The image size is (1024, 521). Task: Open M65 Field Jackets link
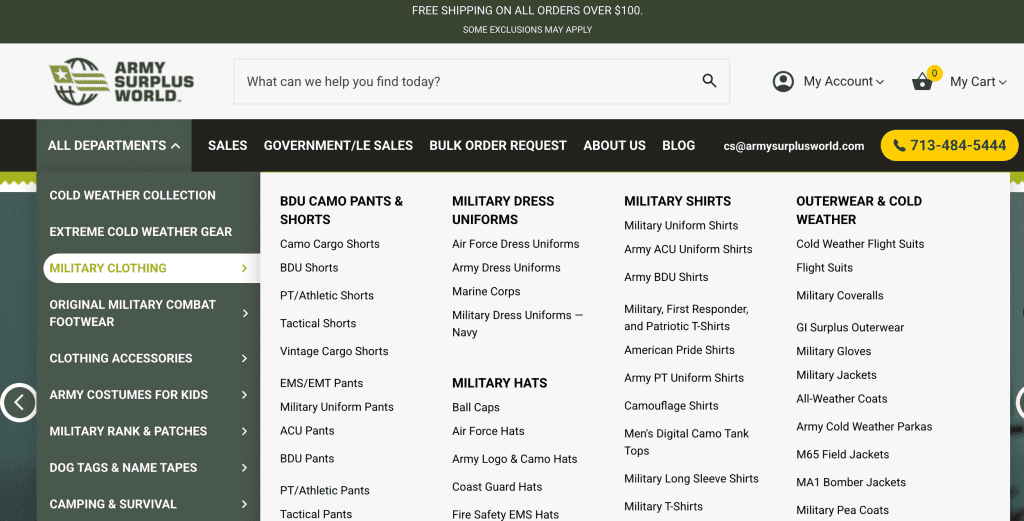click(842, 454)
